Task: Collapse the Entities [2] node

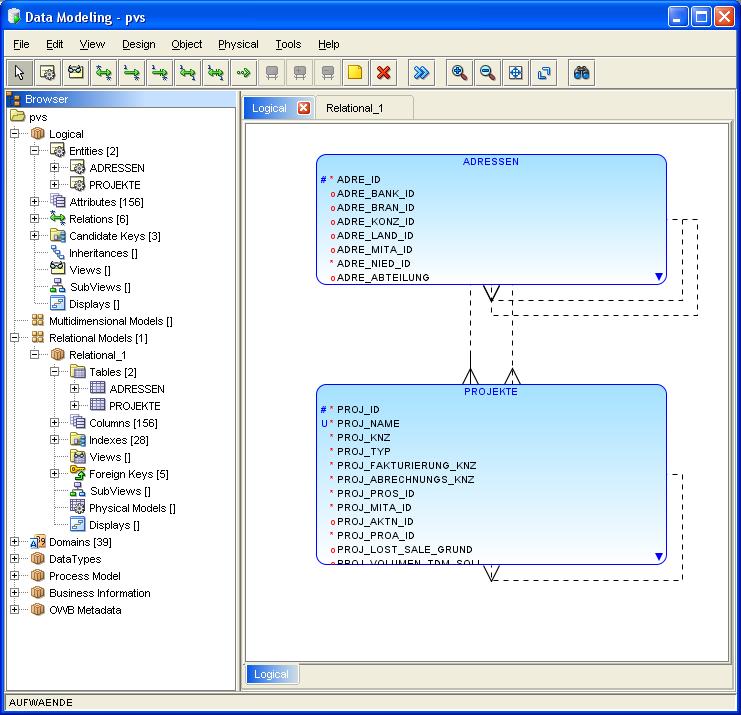Action: [x=34, y=151]
